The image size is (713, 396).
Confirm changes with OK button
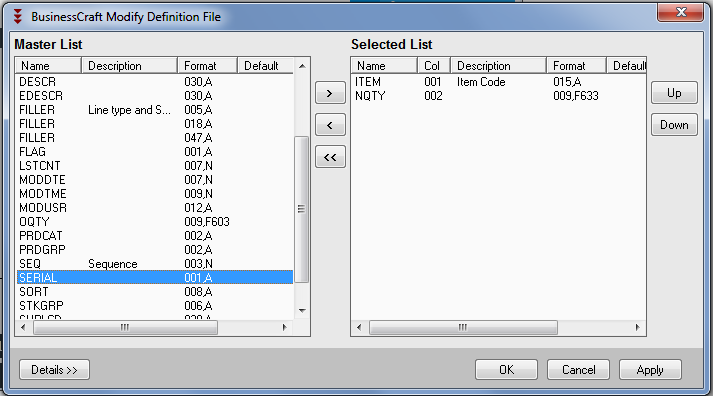(x=506, y=370)
